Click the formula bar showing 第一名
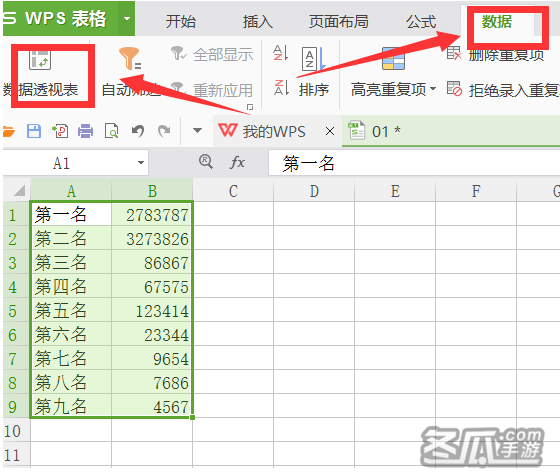 (414, 163)
